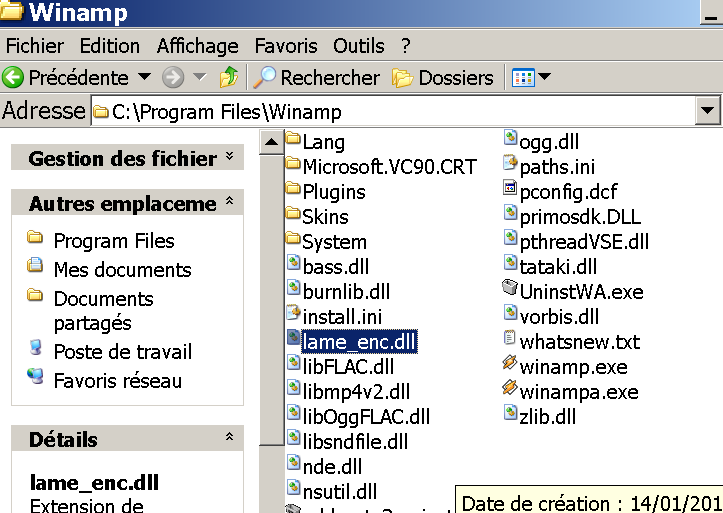Select the bass.dll file icon
723x513 pixels.
[x=294, y=262]
